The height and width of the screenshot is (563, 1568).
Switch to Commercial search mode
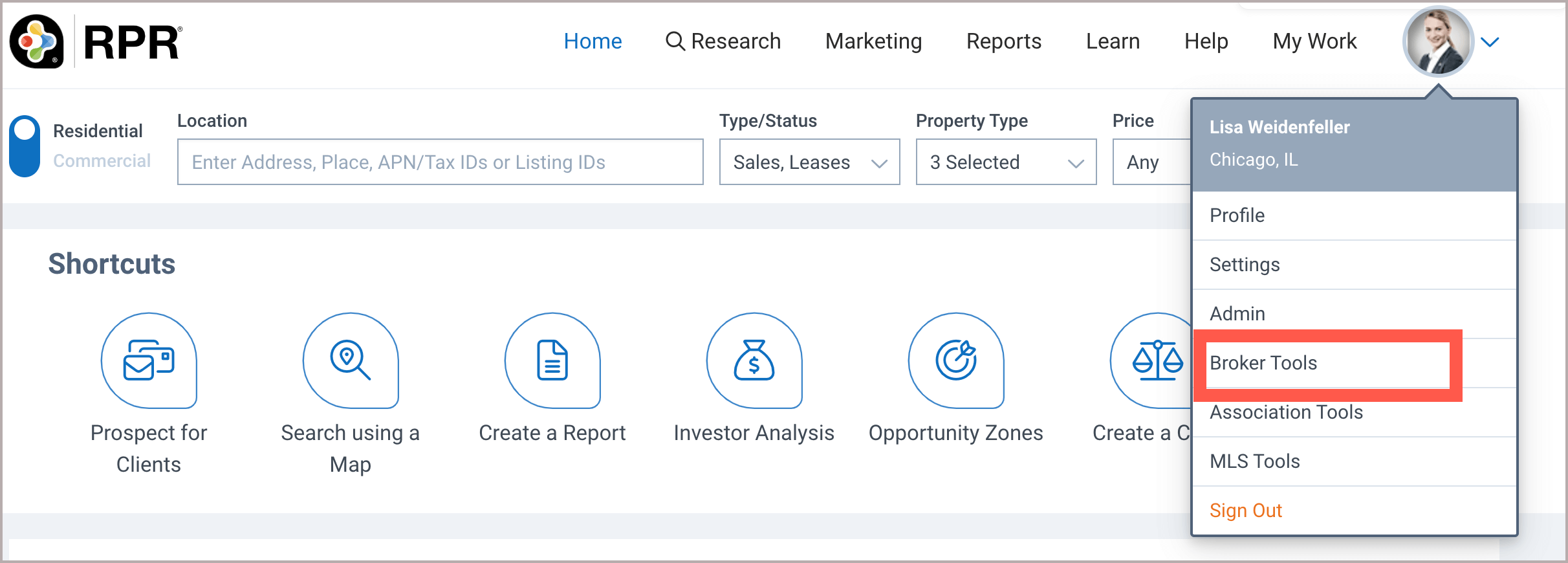pos(102,160)
